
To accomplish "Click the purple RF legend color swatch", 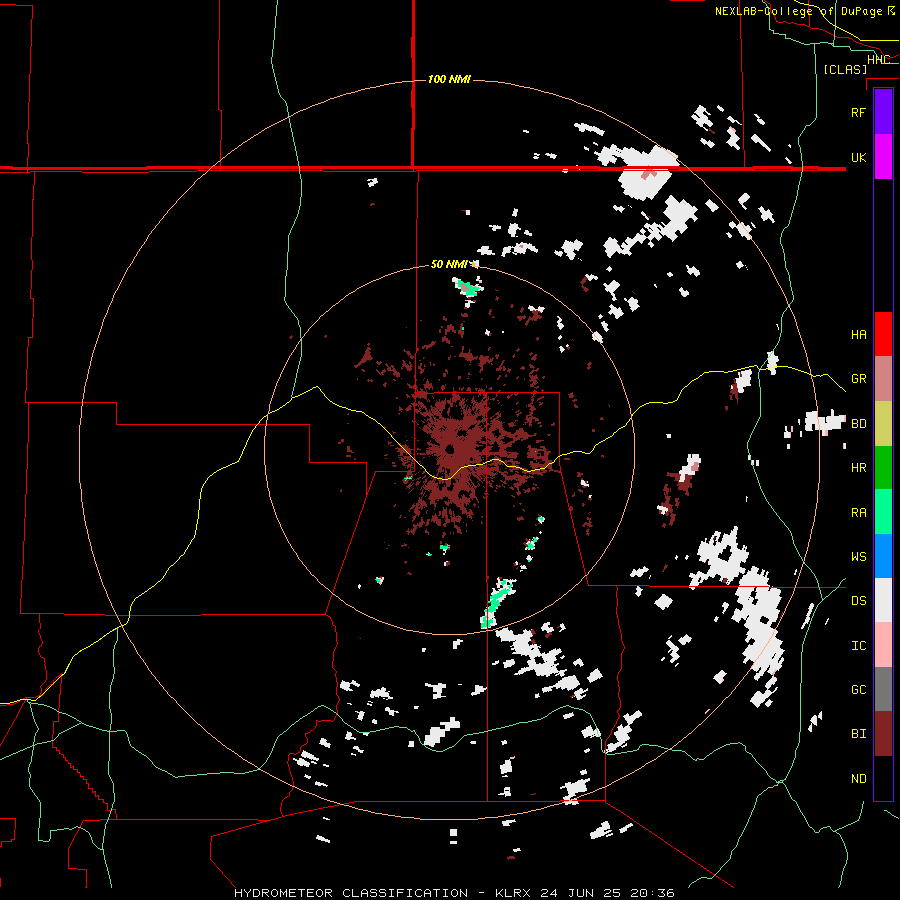I will click(x=883, y=112).
